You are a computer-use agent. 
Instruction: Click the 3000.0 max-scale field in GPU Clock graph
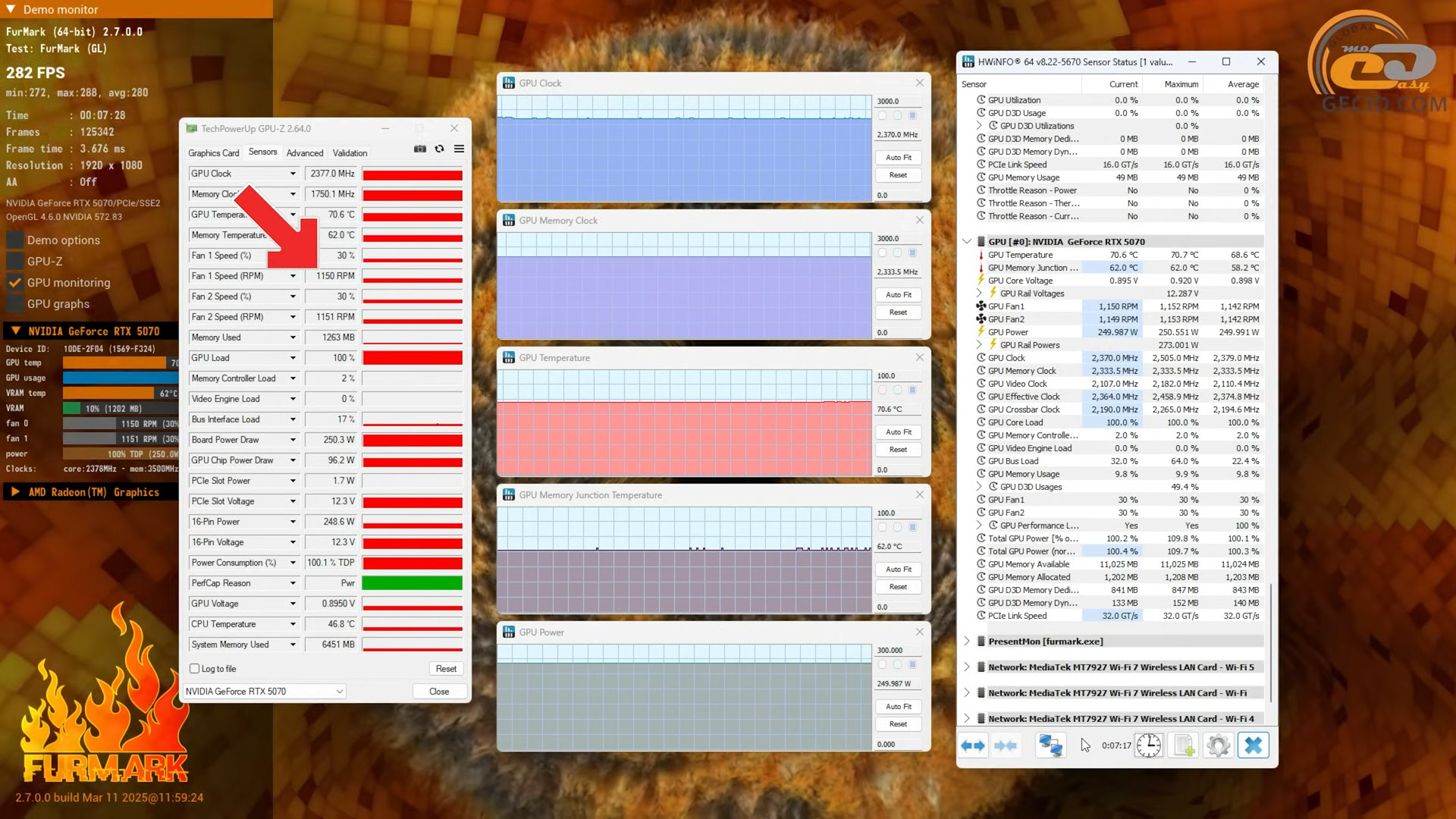(899, 102)
